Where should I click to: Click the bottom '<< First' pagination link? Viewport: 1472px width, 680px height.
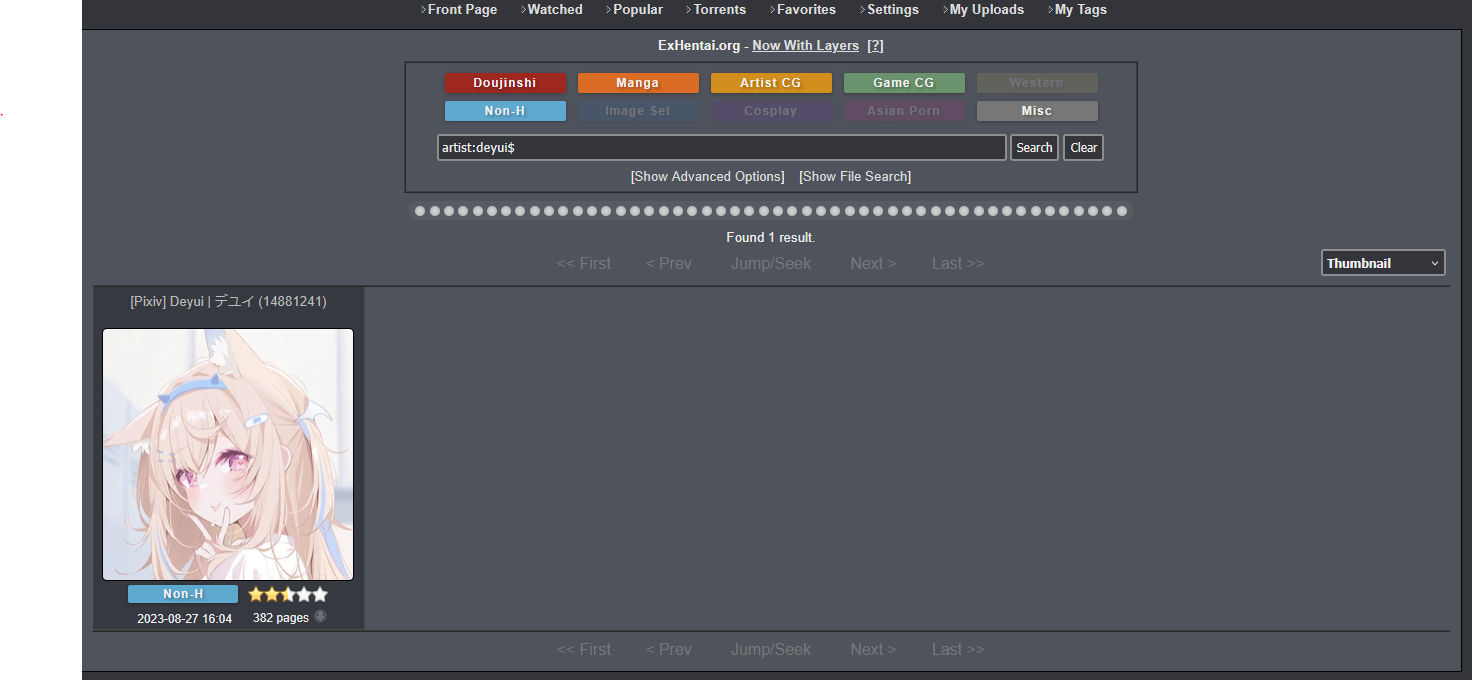(x=584, y=649)
